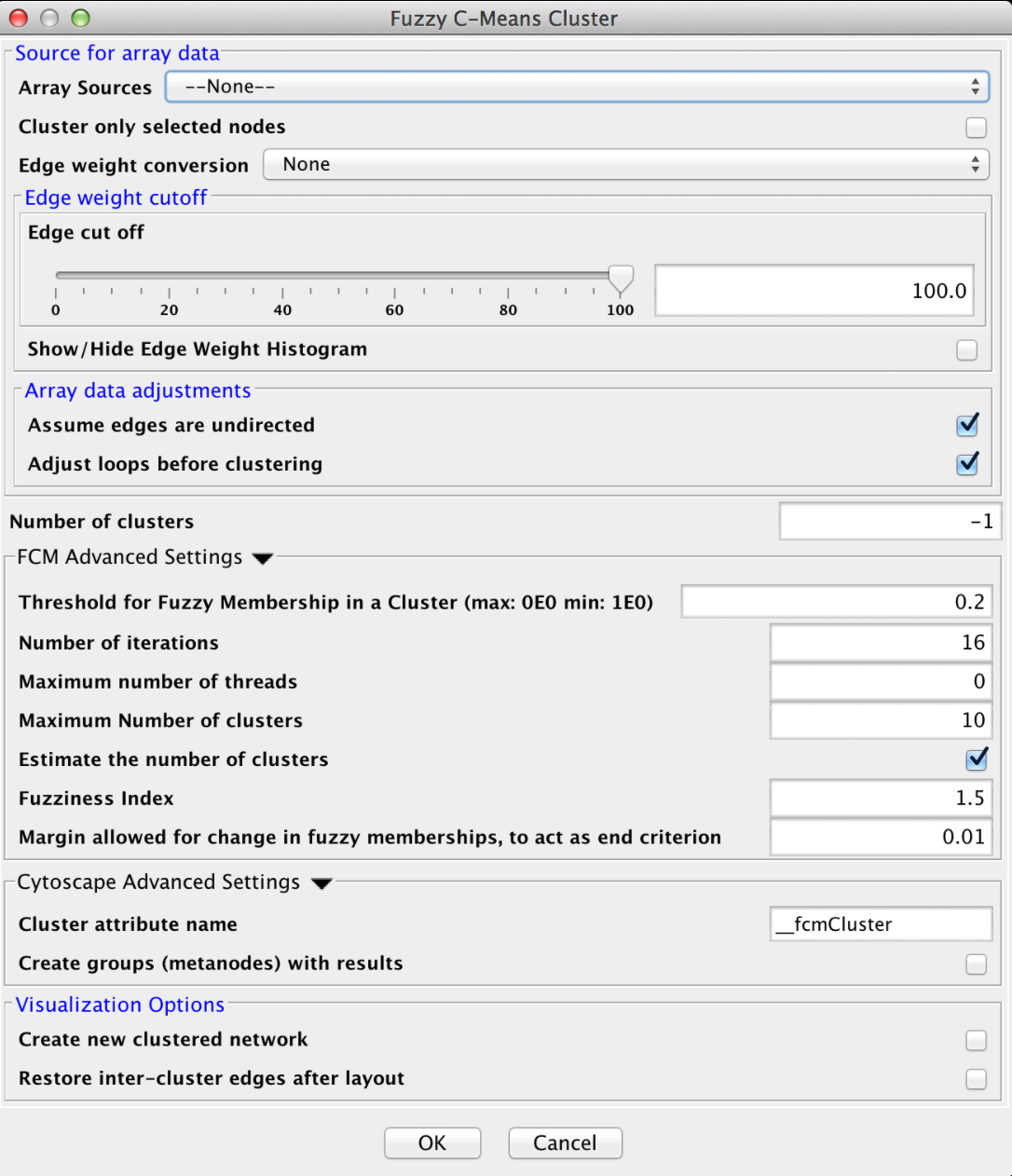Check Create new clustered network option

[976, 1040]
